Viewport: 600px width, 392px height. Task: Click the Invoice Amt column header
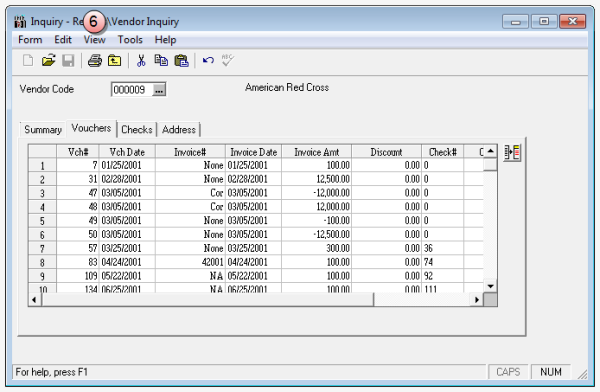[317, 152]
